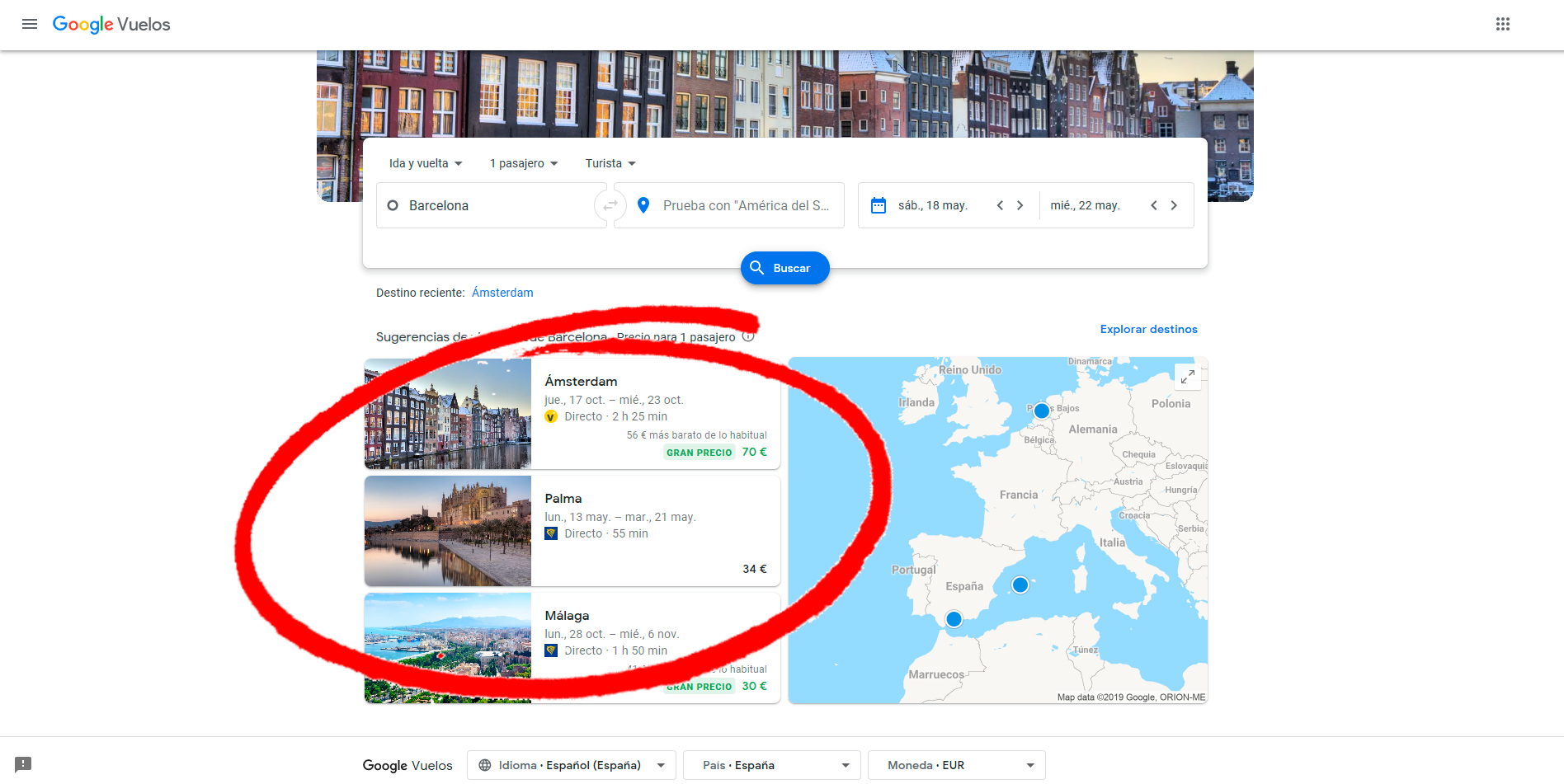Open the recent destination Ámsterdam link

click(x=502, y=293)
